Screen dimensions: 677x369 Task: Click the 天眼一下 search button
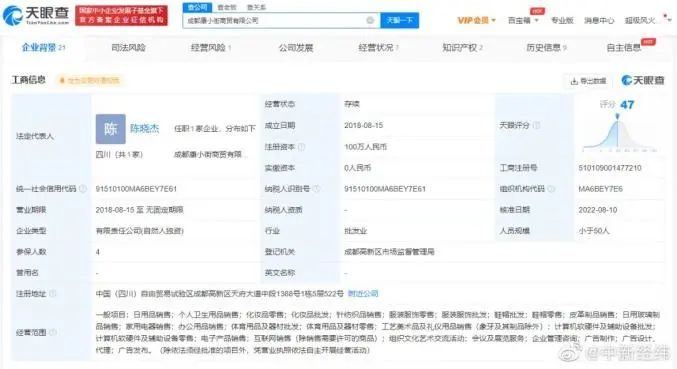[399, 20]
